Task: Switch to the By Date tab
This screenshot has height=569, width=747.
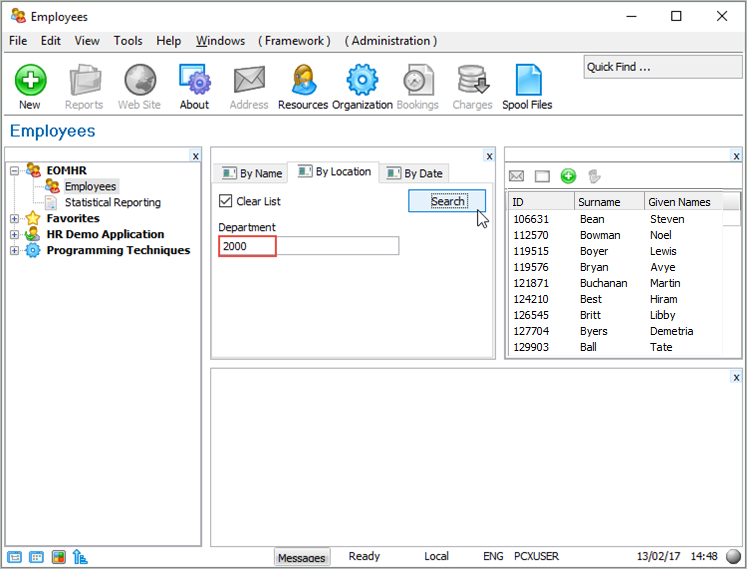Action: (x=414, y=173)
